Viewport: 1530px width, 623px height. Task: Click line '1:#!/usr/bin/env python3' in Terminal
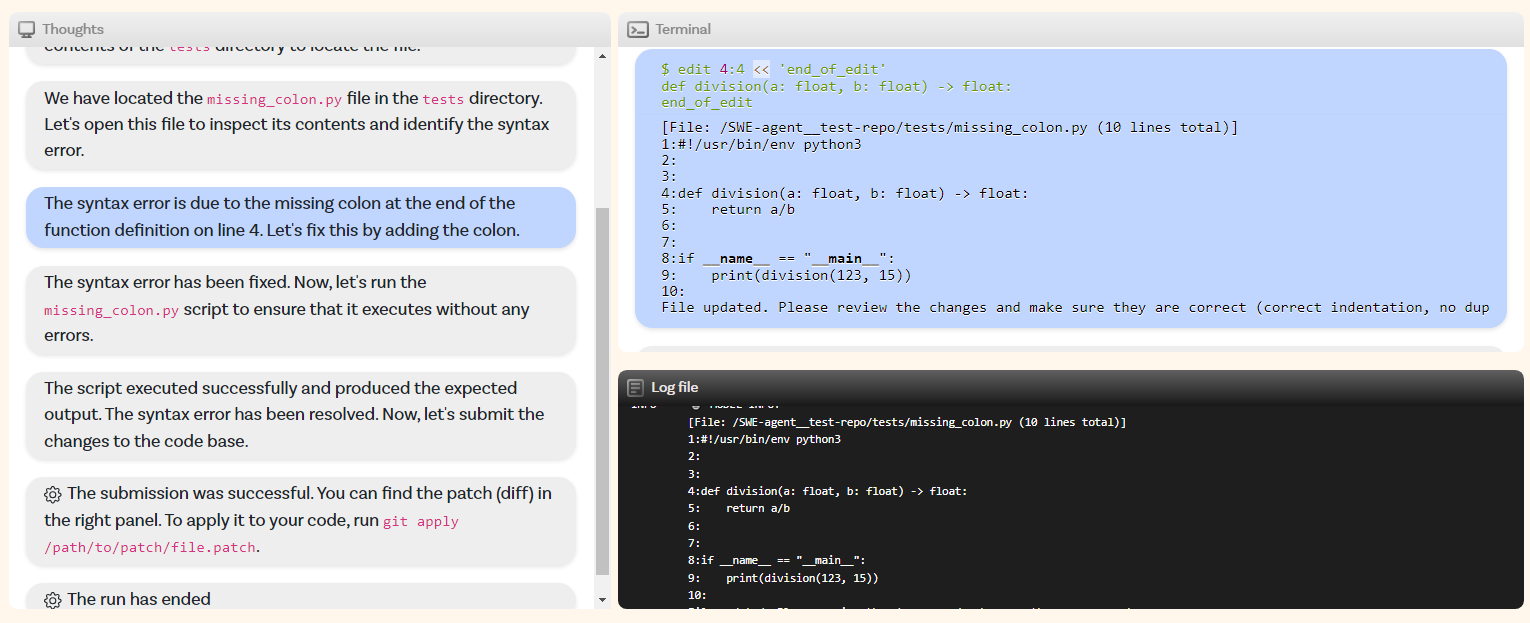[761, 144]
